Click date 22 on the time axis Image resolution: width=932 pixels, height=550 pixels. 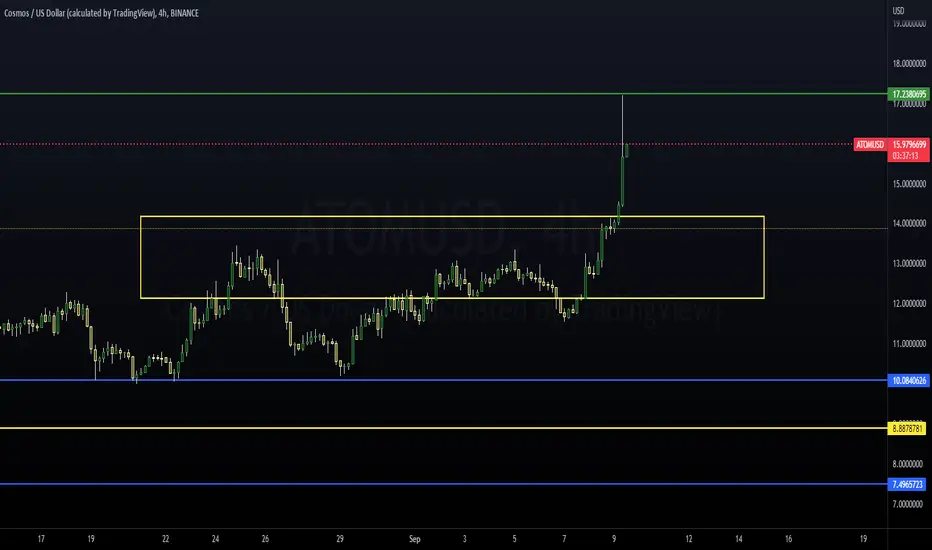coord(165,539)
